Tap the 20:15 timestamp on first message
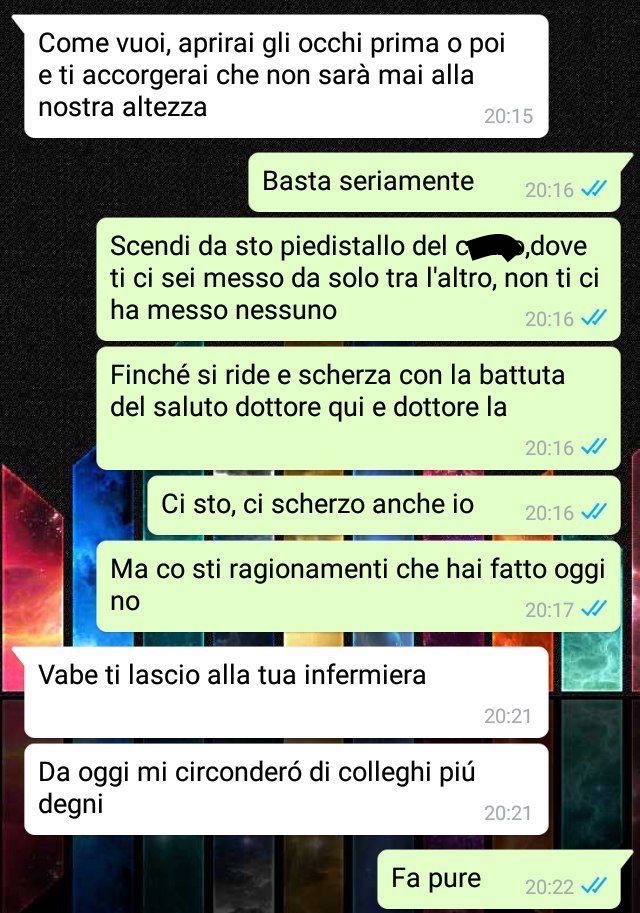The width and height of the screenshot is (640, 913). point(508,116)
